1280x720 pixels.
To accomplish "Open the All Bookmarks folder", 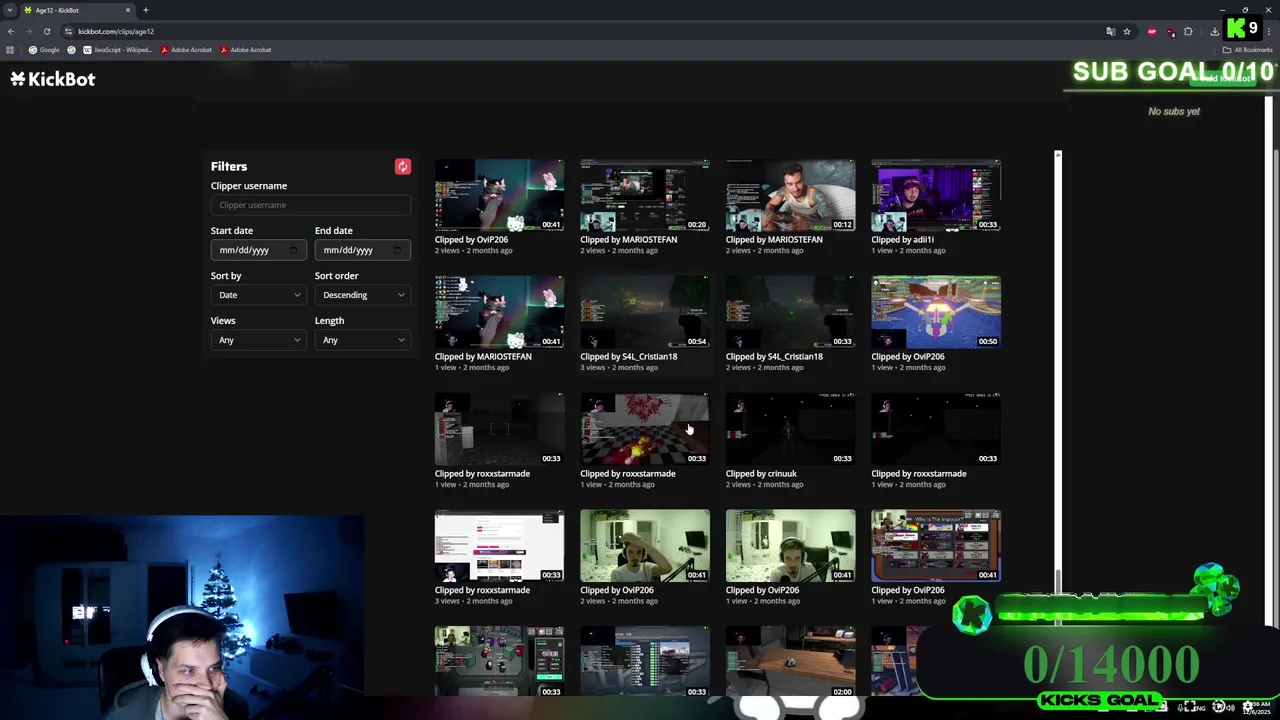I will click(1247, 50).
